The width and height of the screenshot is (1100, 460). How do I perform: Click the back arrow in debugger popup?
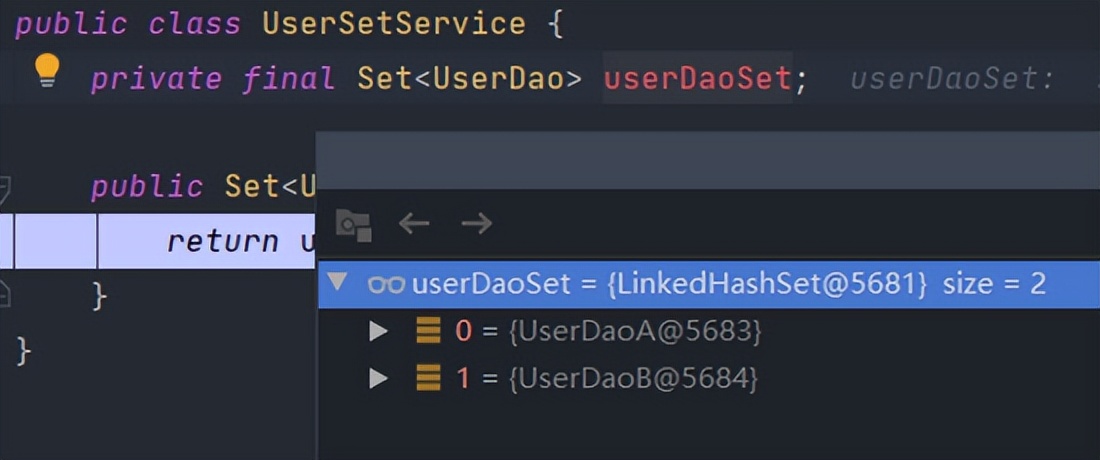tap(414, 223)
